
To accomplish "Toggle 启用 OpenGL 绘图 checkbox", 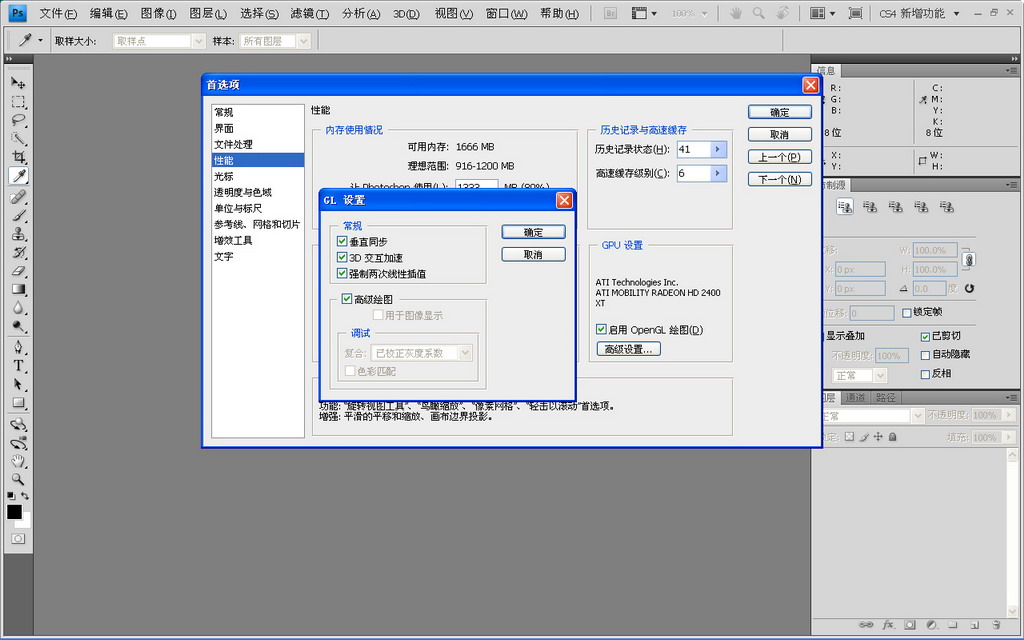I will [x=601, y=329].
